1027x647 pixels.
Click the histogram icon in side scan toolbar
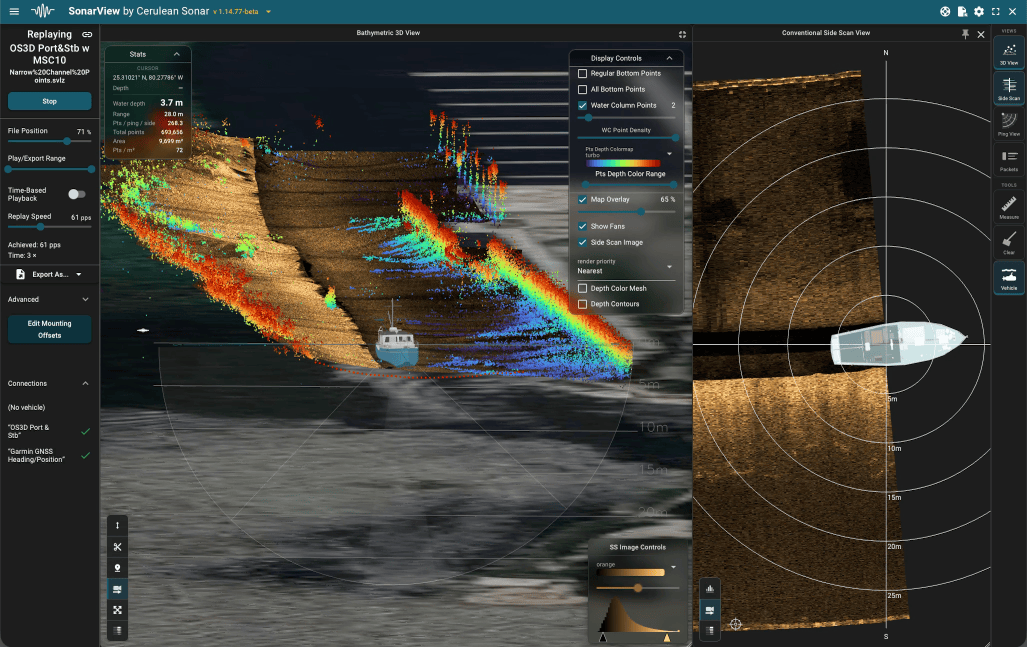[710, 589]
